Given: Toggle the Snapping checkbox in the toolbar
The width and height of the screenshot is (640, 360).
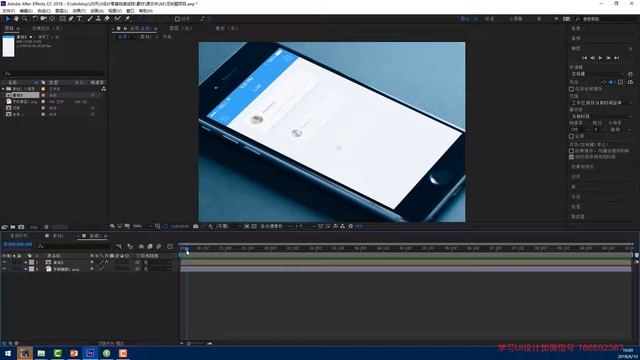Looking at the screenshot, I should click(x=177, y=19).
